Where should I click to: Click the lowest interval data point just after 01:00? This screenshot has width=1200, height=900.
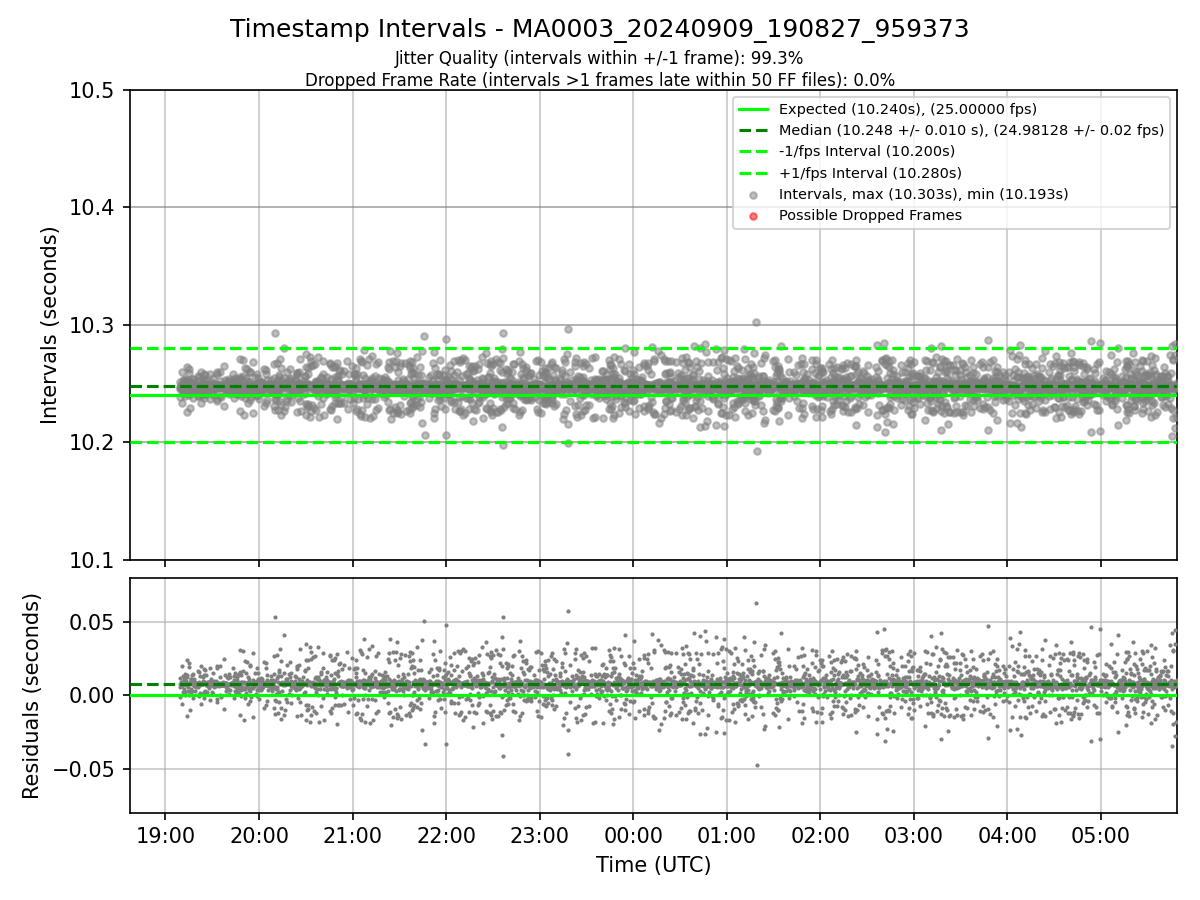pyautogui.click(x=757, y=451)
